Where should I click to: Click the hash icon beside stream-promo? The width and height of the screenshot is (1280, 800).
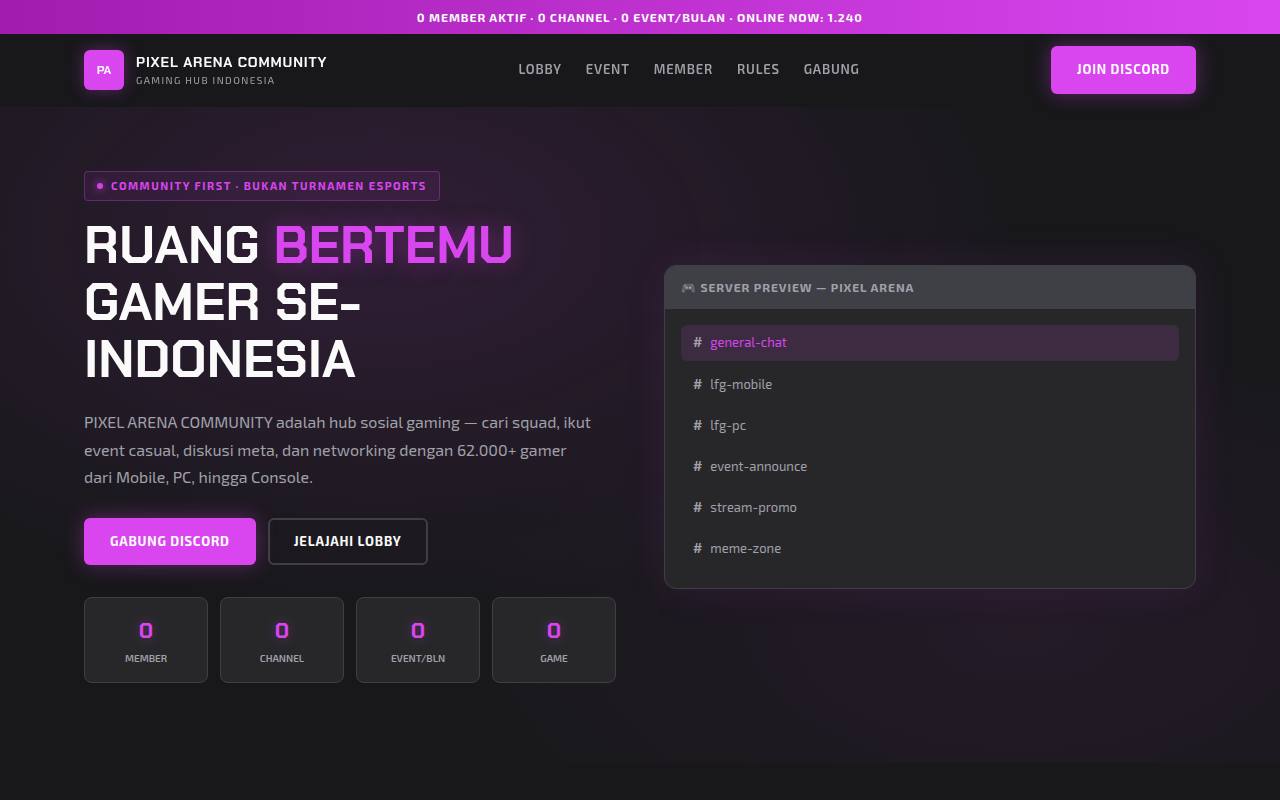[698, 507]
